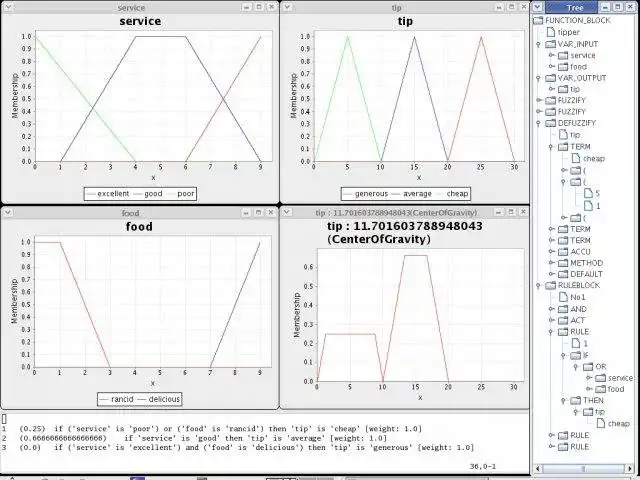Click the Tree panel horizontal scrollbar thumb
The width and height of the screenshot is (640, 480).
(x=583, y=469)
